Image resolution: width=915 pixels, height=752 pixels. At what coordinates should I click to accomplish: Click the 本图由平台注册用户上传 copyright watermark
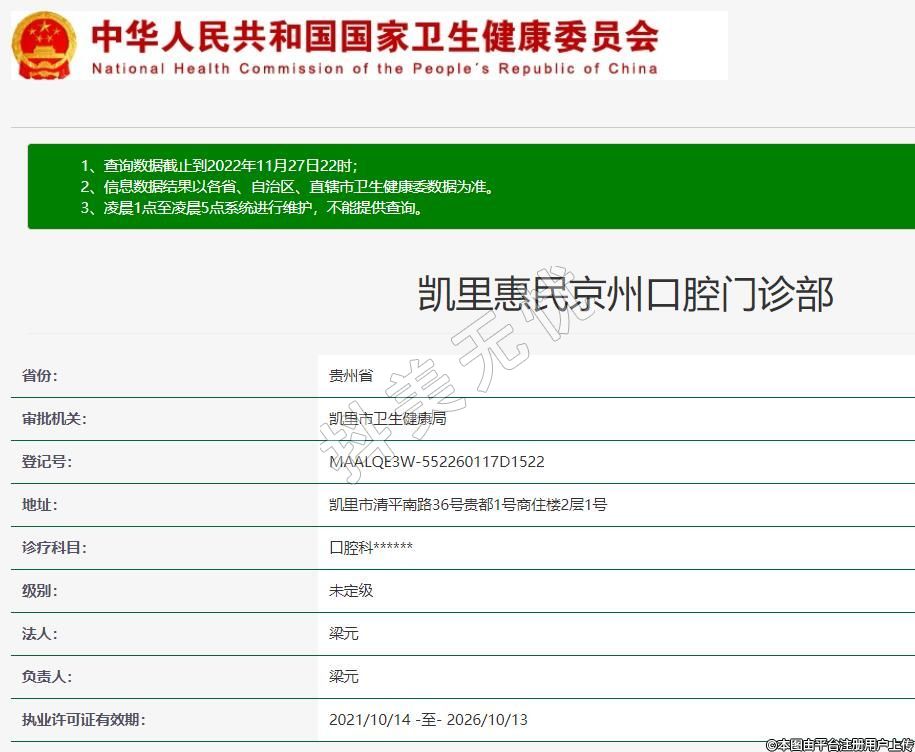click(839, 744)
